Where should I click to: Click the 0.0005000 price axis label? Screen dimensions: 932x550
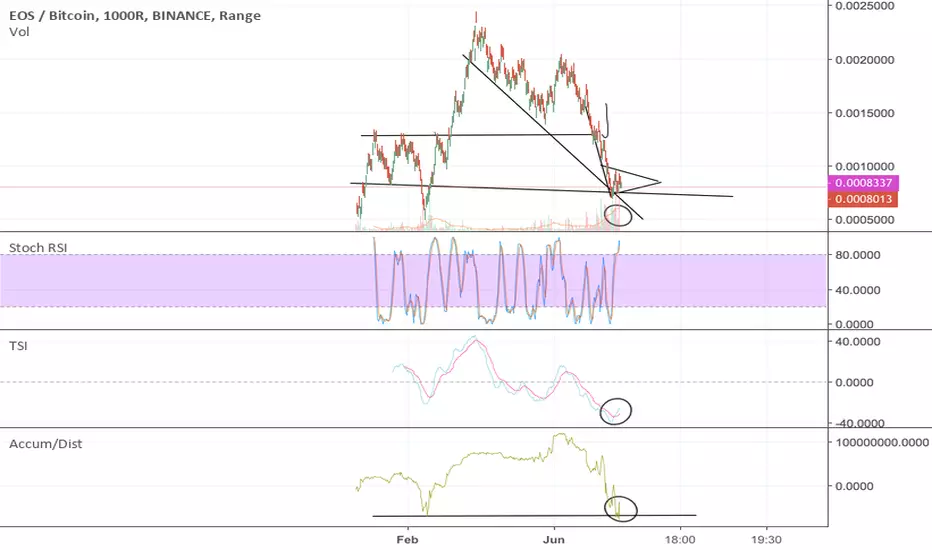pyautogui.click(x=865, y=219)
